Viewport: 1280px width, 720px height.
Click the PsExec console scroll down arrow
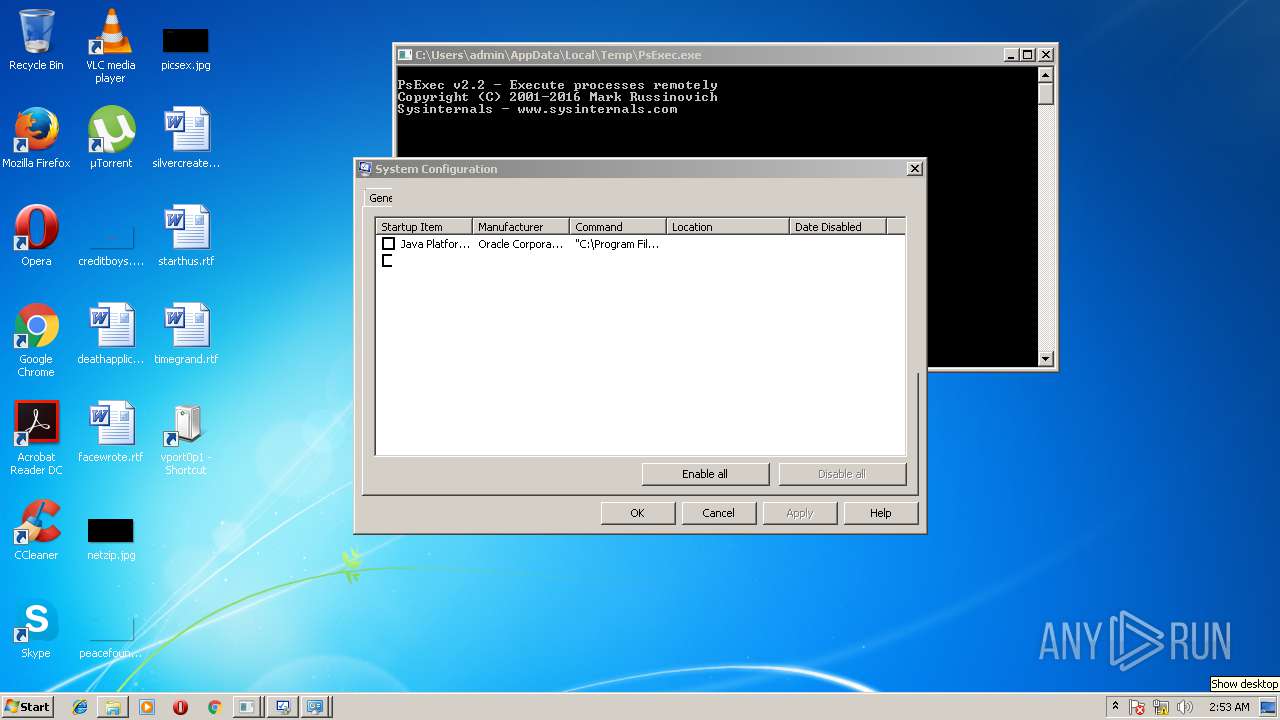pyautogui.click(x=1046, y=358)
